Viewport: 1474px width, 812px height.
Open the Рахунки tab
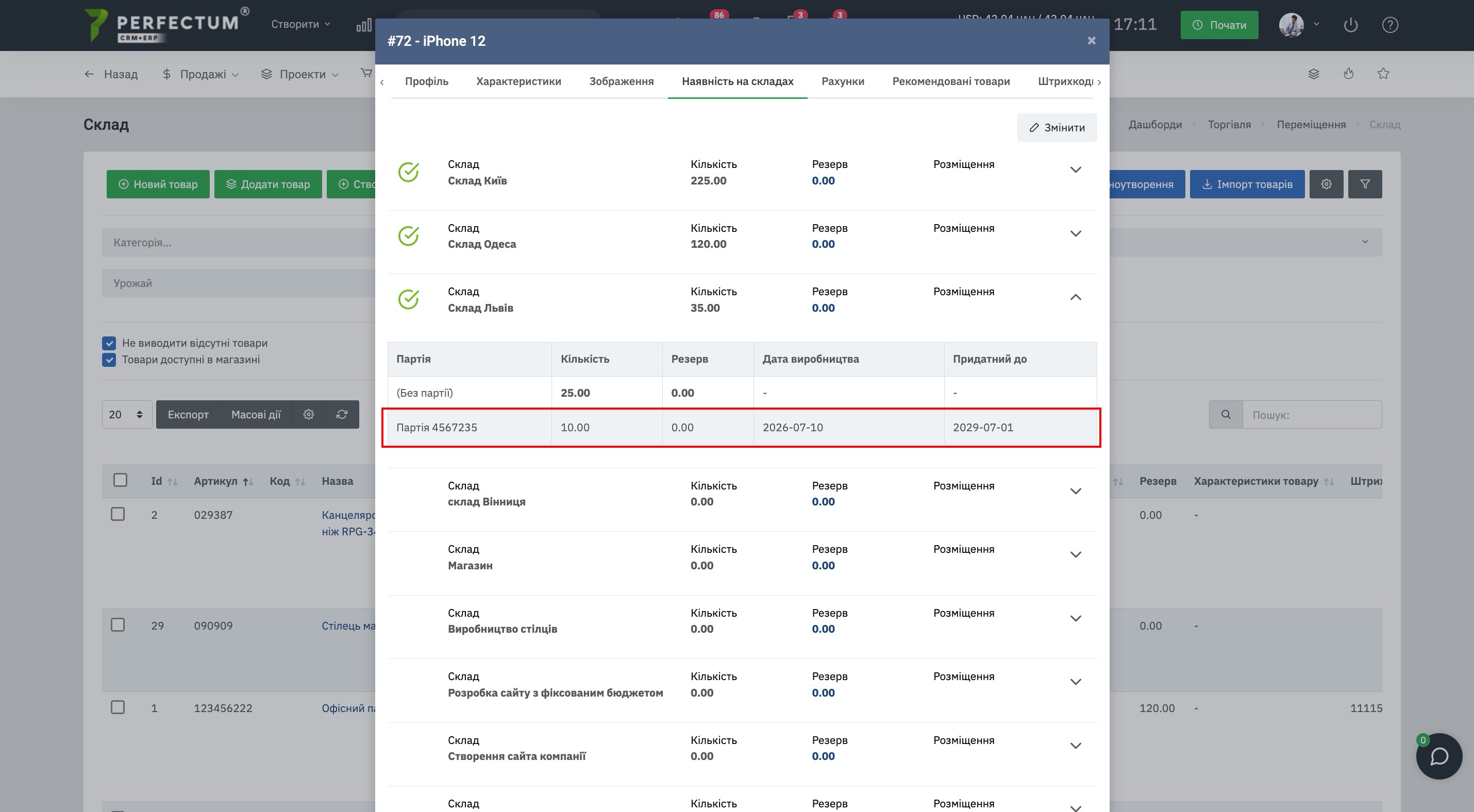coord(842,81)
